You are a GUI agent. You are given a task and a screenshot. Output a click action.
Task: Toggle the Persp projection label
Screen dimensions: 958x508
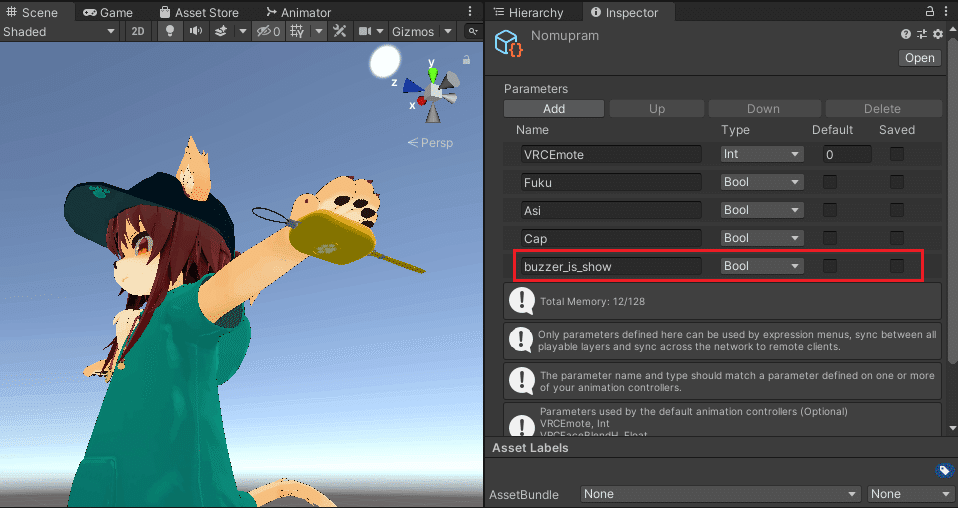(x=430, y=142)
